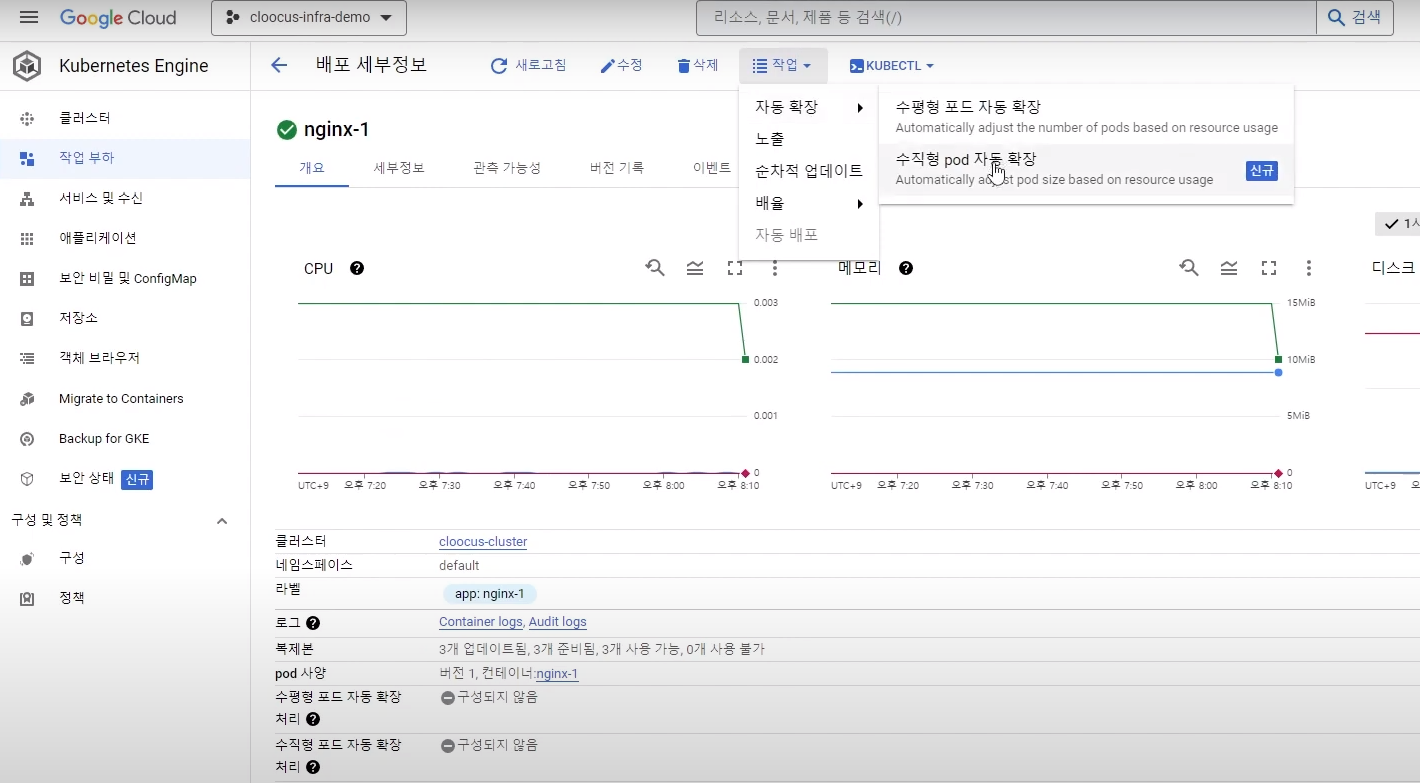View the CPU chart in fullscreen
The image size is (1420, 783).
(735, 268)
